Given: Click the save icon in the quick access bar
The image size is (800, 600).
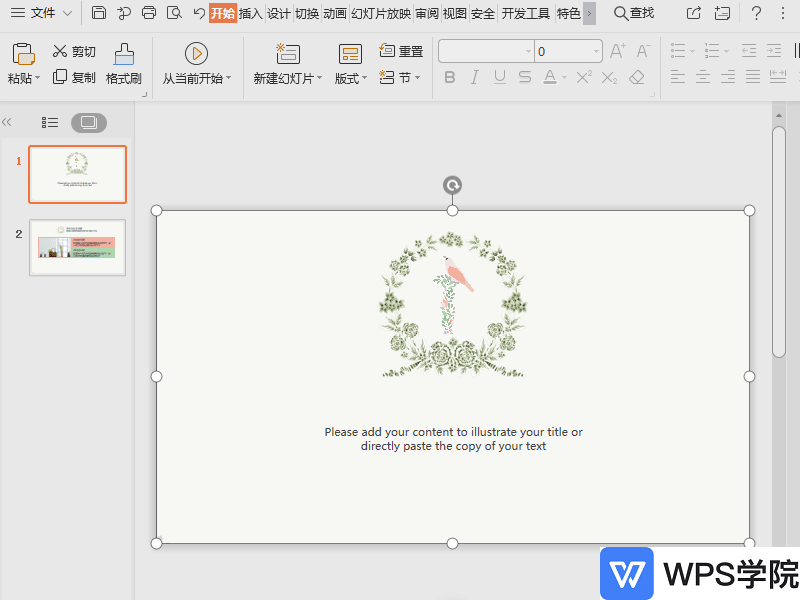Looking at the screenshot, I should [98, 13].
